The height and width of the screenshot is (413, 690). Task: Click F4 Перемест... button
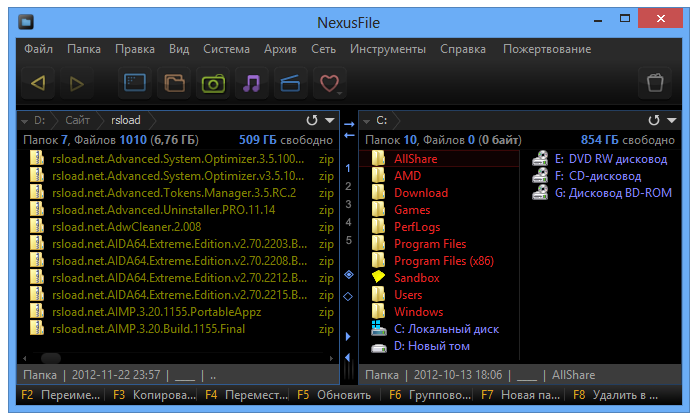point(246,395)
